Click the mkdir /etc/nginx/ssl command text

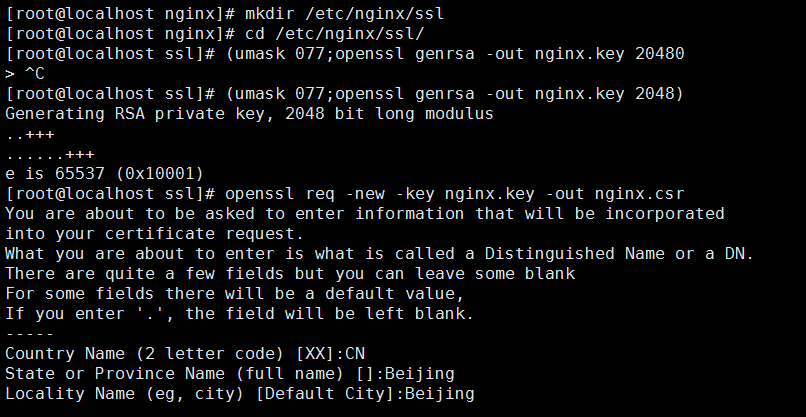coord(344,13)
